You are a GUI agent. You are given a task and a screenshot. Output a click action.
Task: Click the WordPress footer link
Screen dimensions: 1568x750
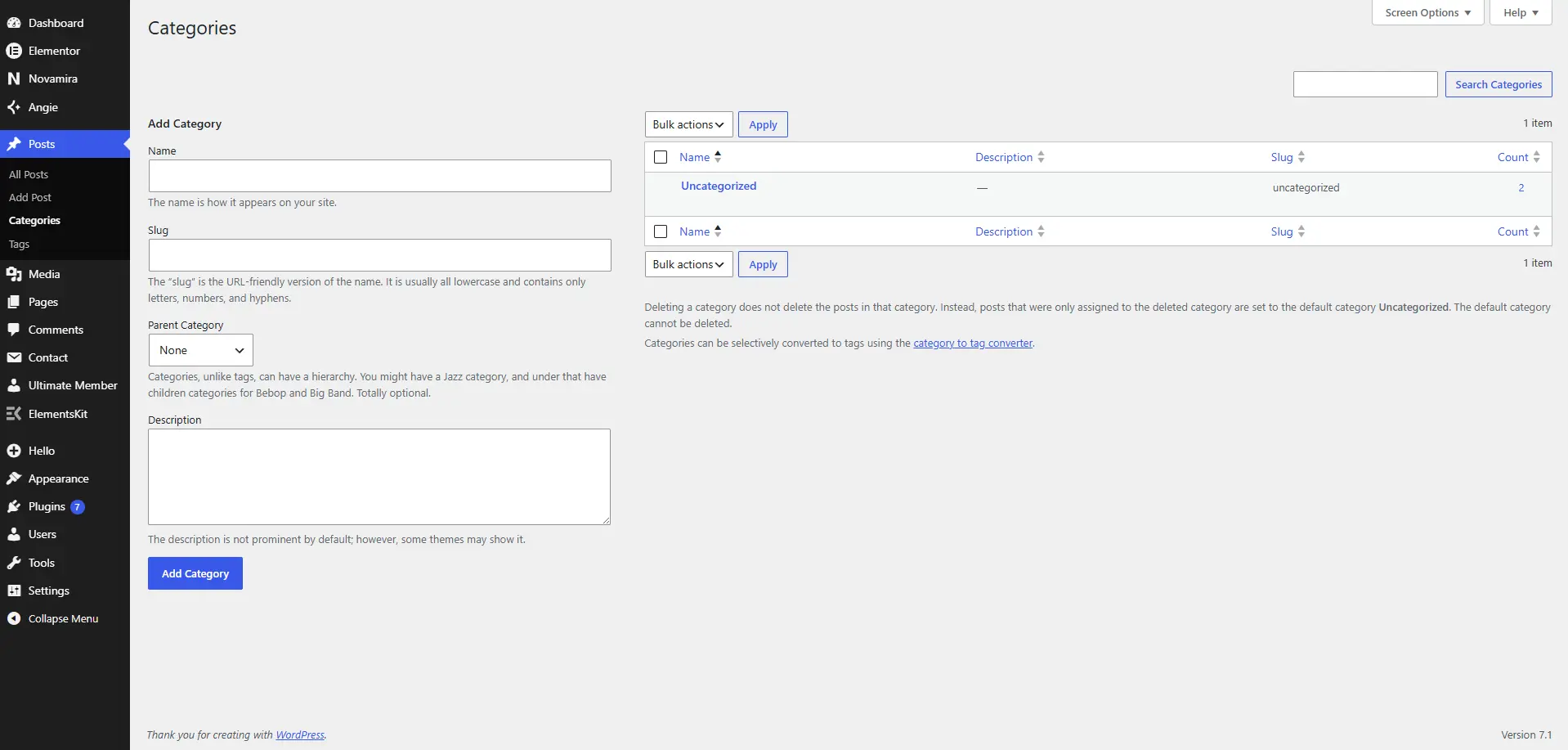tap(300, 734)
